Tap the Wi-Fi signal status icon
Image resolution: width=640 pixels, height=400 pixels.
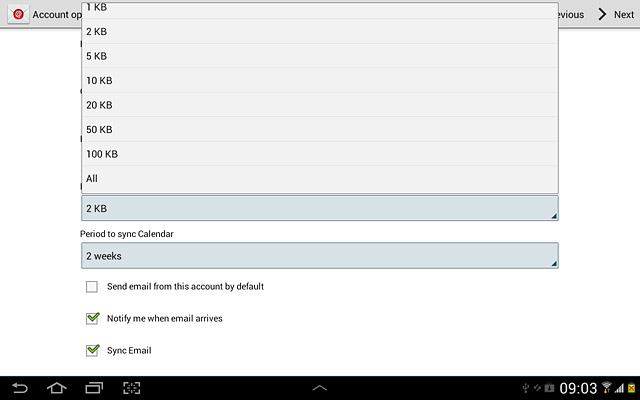pyautogui.click(x=606, y=387)
